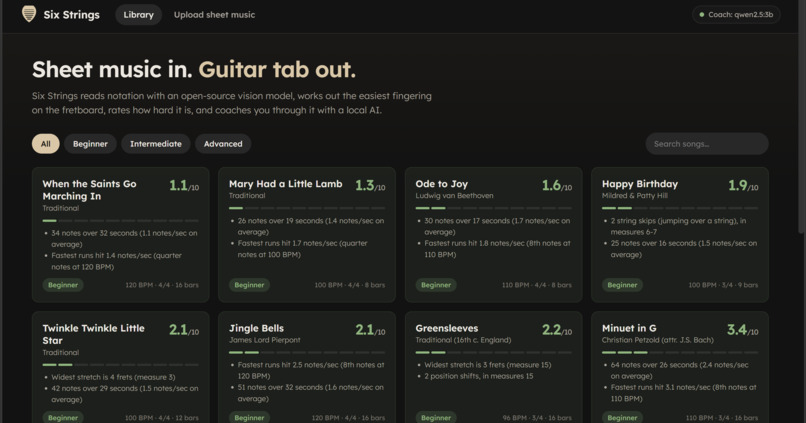Viewport: 806px width, 423px height.
Task: Go to Upload sheet music
Action: coord(214,15)
